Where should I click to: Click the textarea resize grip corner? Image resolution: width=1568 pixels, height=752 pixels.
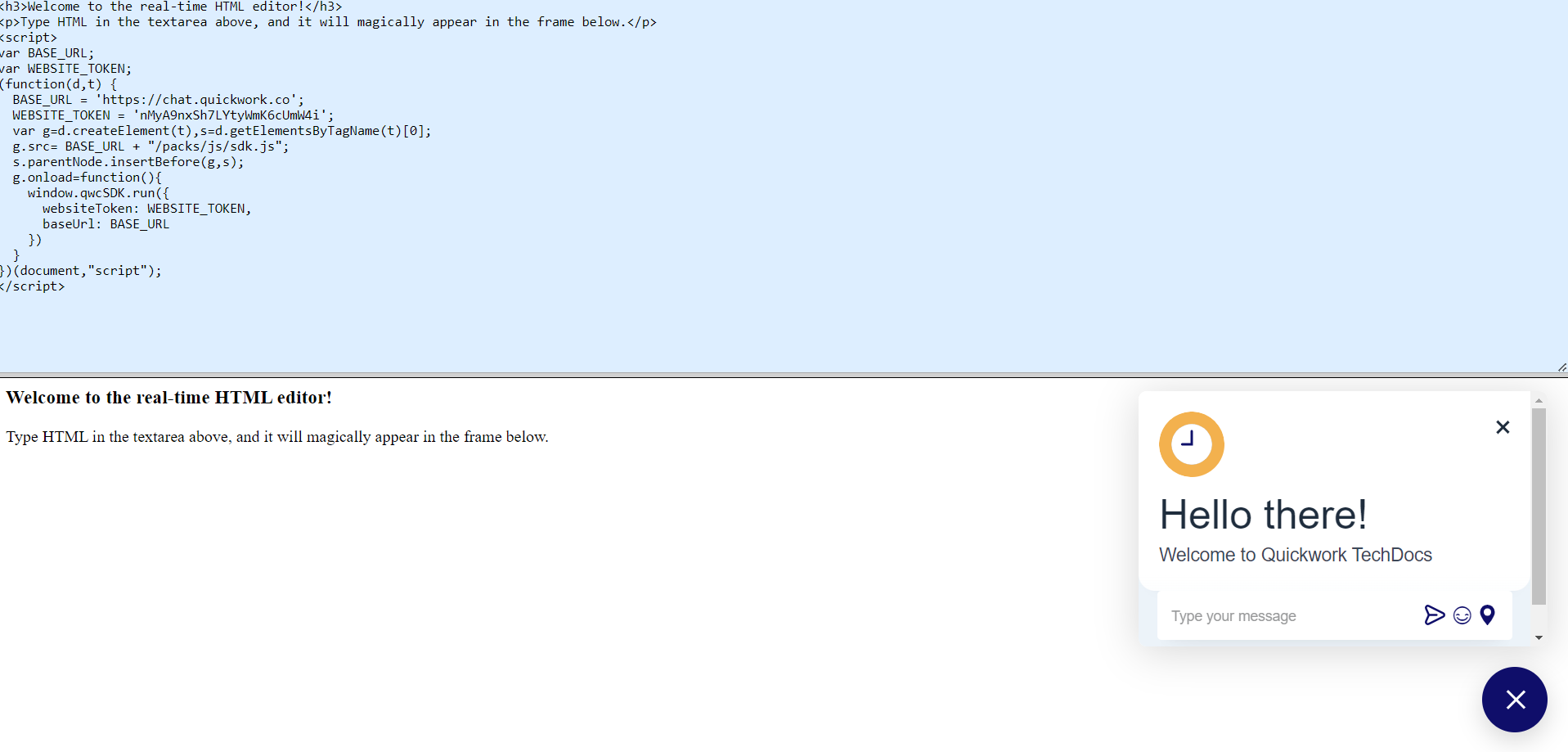click(1561, 367)
